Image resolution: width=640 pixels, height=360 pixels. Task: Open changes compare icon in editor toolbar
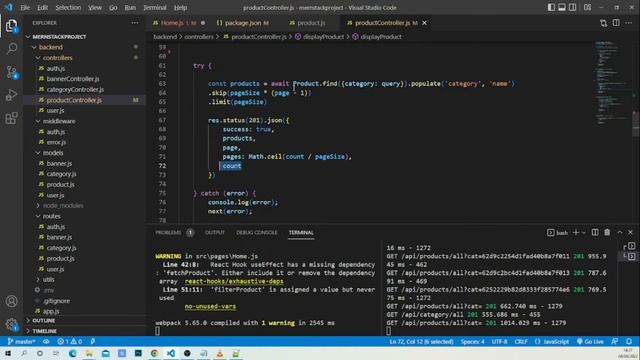[603, 23]
